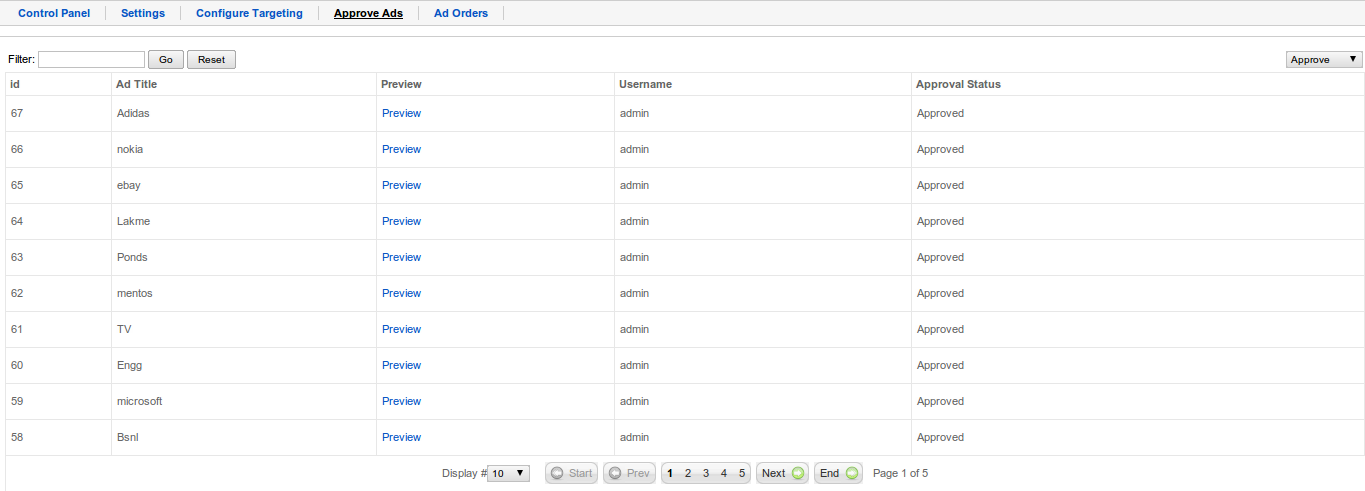Sort by the Ad Title column header
Screen dimensions: 1365x491
[x=136, y=84]
